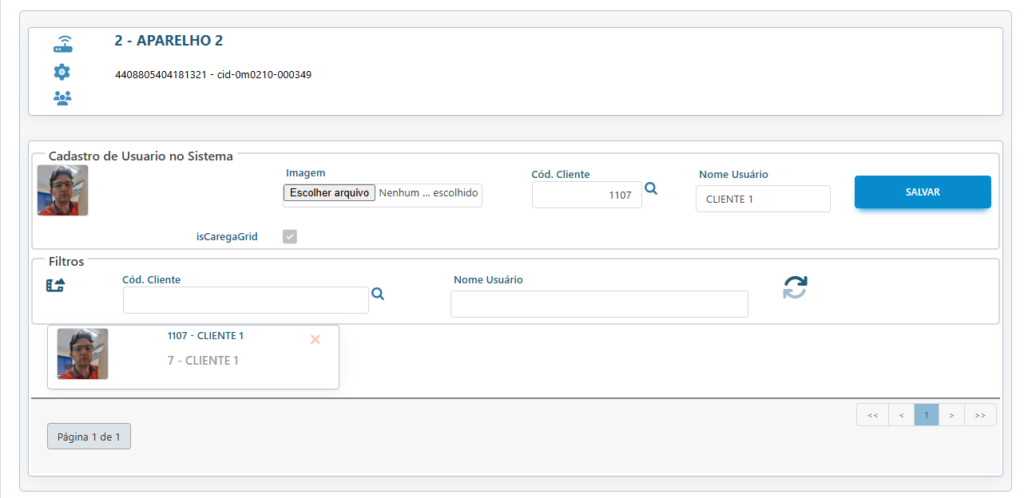Click the Nenhum ... escolhido file text

[x=428, y=193]
